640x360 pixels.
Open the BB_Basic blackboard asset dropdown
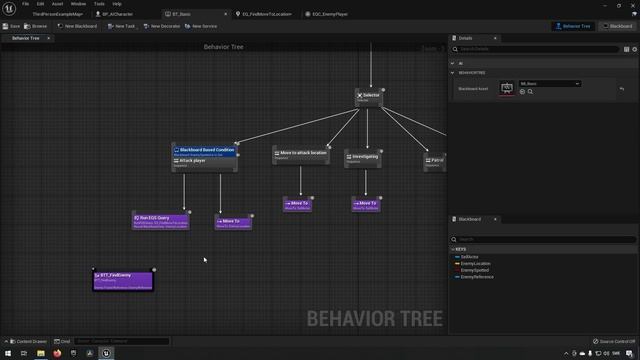point(550,84)
